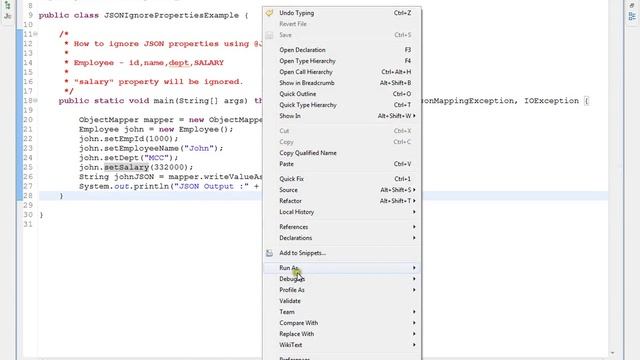Screen dimensions: 640x360
Task: Click the outline view icon at the right edge
Action: pyautogui.click(x=632, y=16)
